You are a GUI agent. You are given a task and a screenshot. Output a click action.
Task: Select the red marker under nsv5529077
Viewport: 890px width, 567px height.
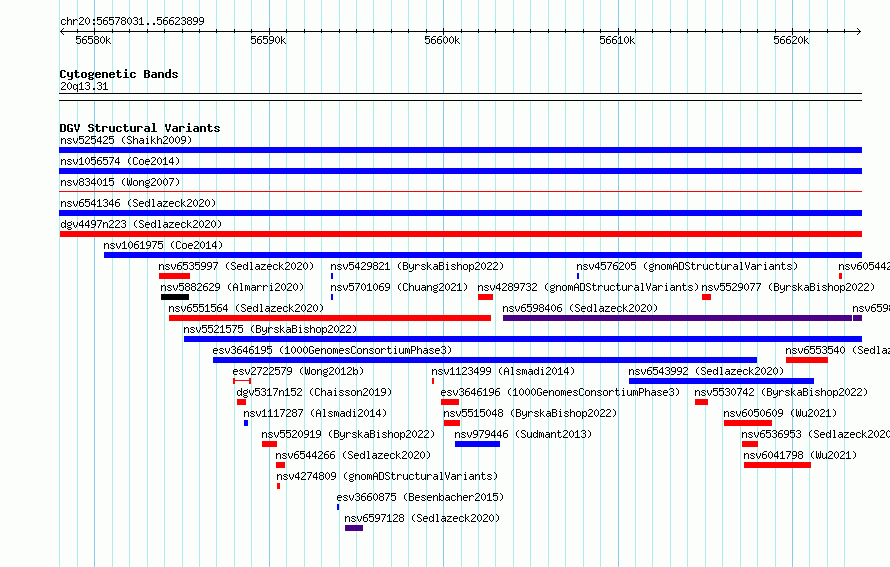point(706,297)
